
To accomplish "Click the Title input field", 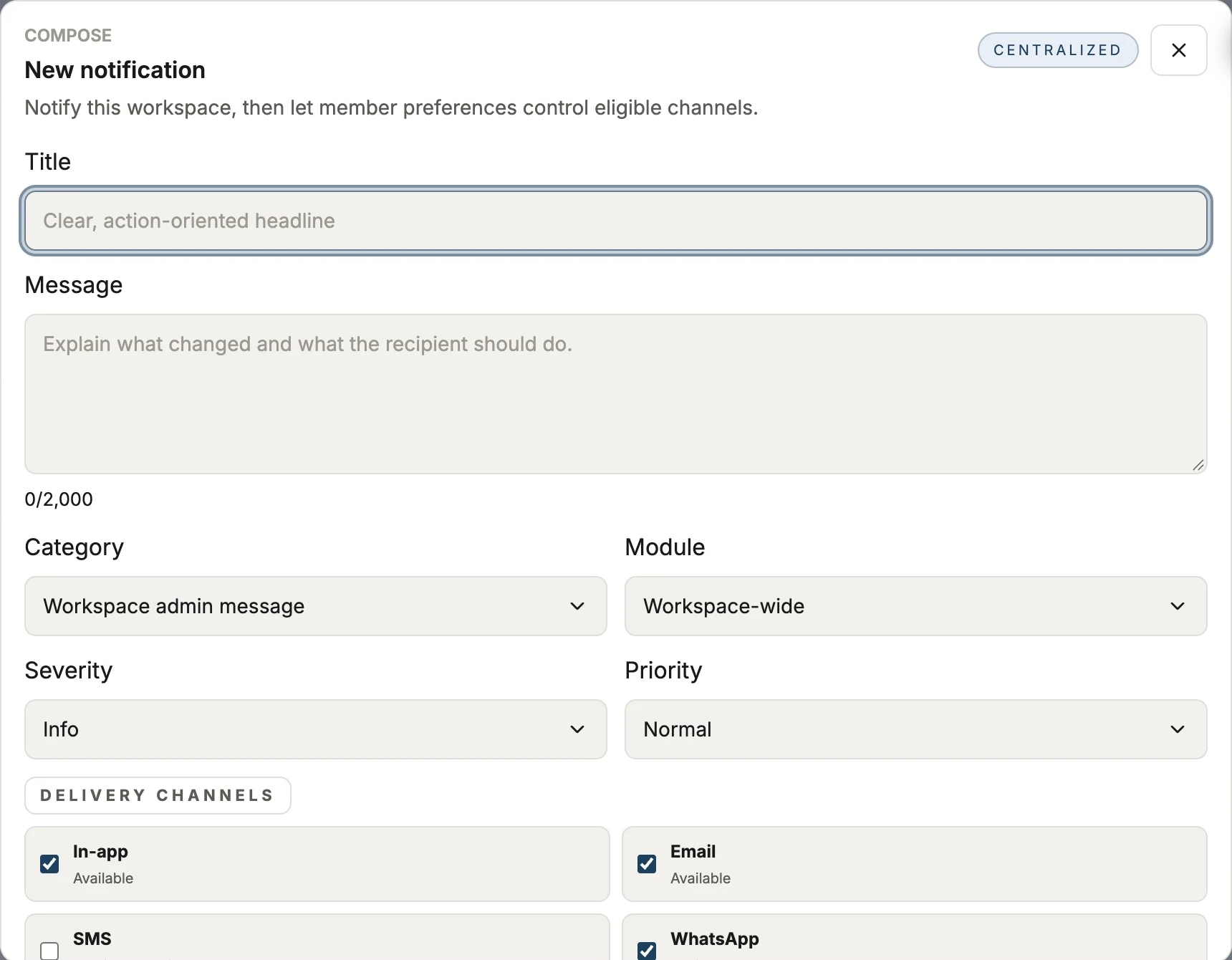I will click(x=616, y=221).
